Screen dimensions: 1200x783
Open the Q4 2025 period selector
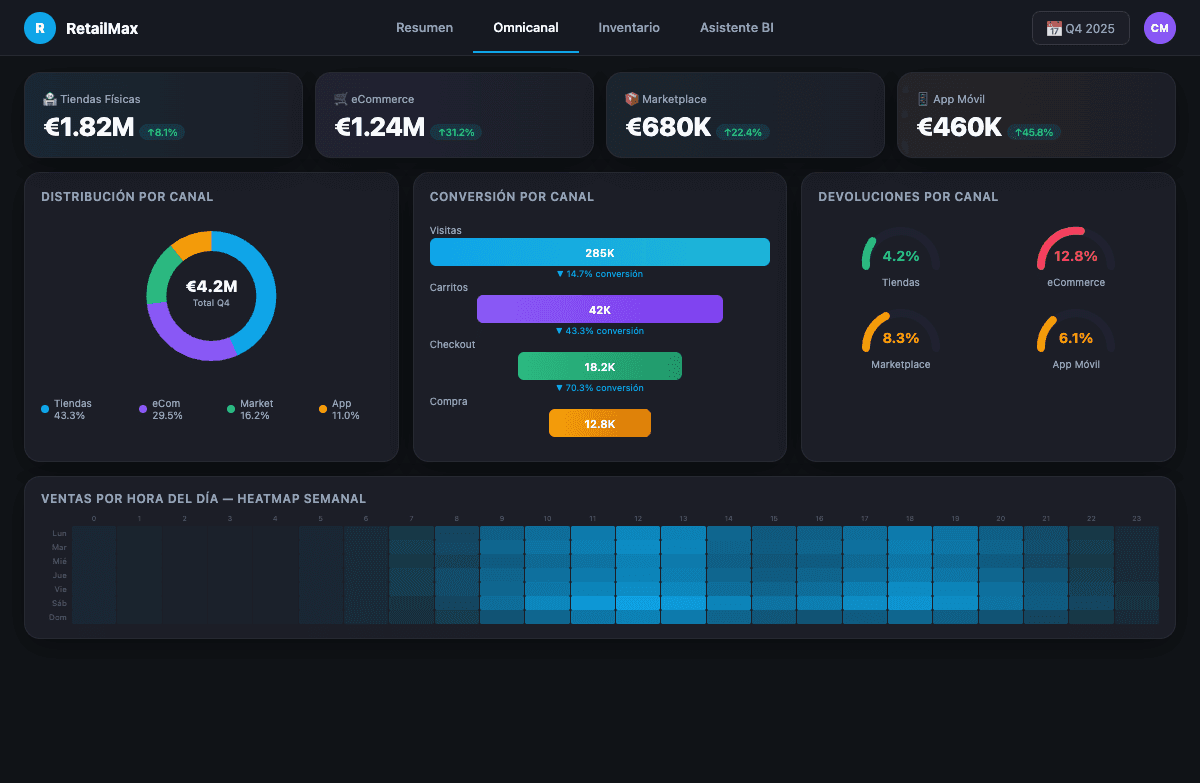[x=1080, y=27]
